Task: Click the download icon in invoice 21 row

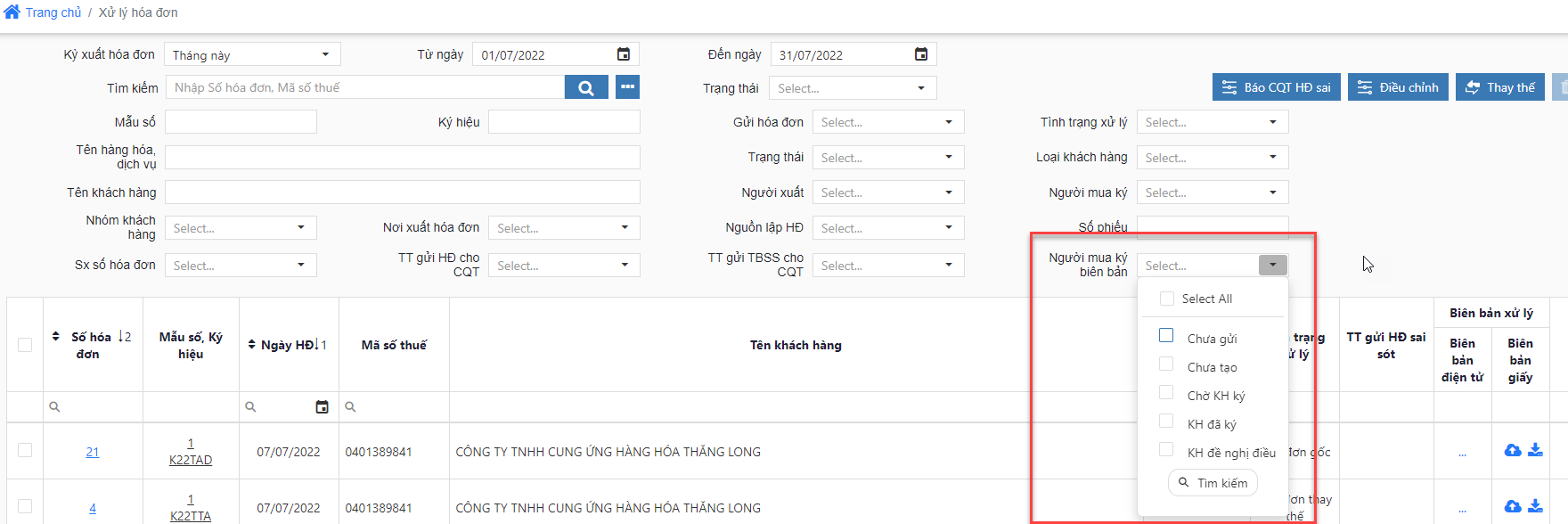Action: coord(1535,450)
